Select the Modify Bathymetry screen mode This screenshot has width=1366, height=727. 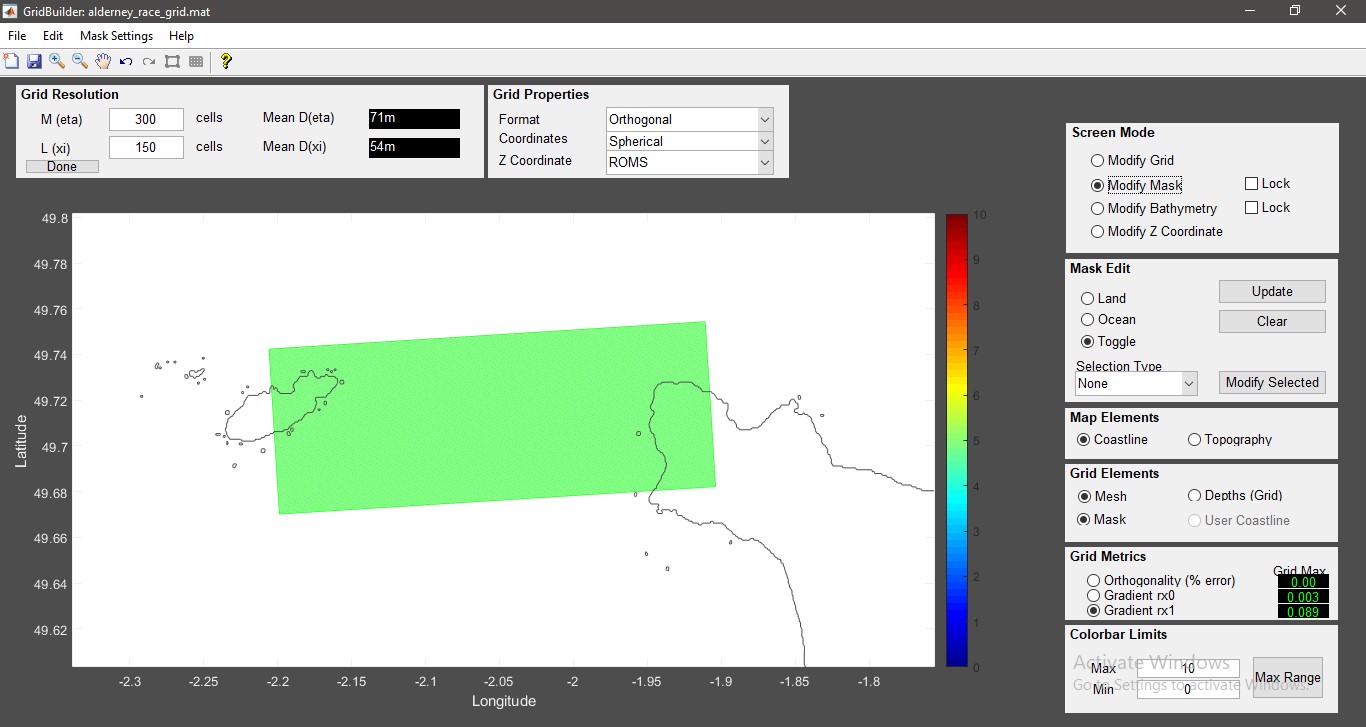click(x=1097, y=208)
